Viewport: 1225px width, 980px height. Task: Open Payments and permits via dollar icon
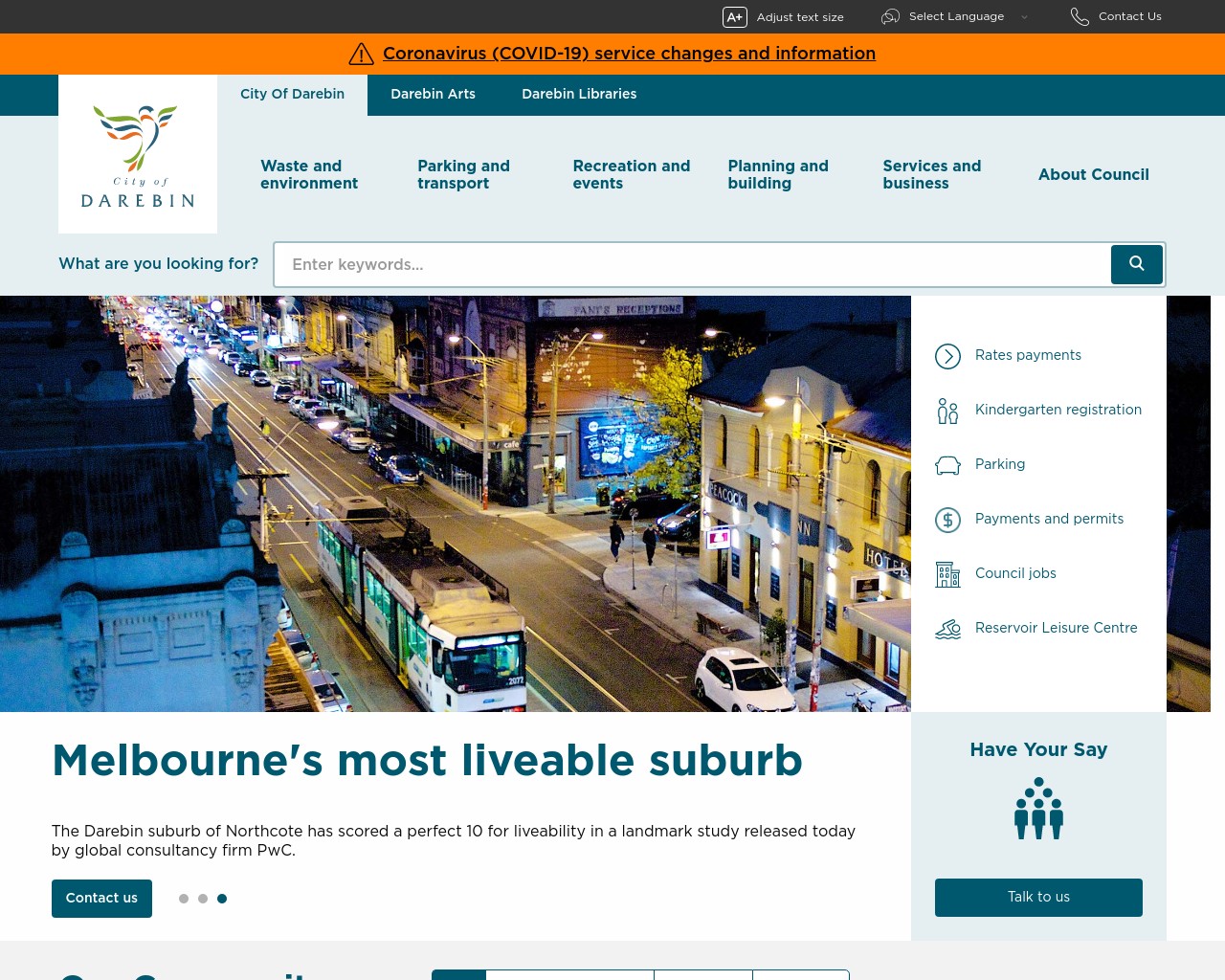(947, 519)
